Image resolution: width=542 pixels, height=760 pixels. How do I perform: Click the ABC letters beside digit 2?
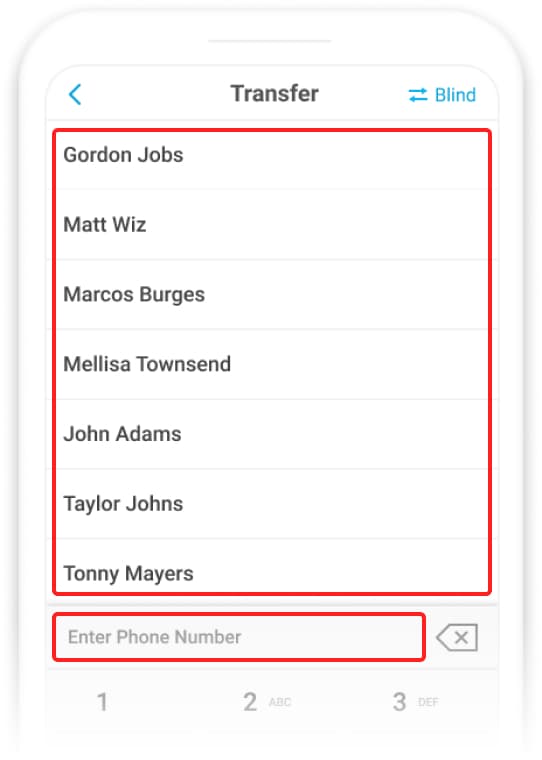280,702
